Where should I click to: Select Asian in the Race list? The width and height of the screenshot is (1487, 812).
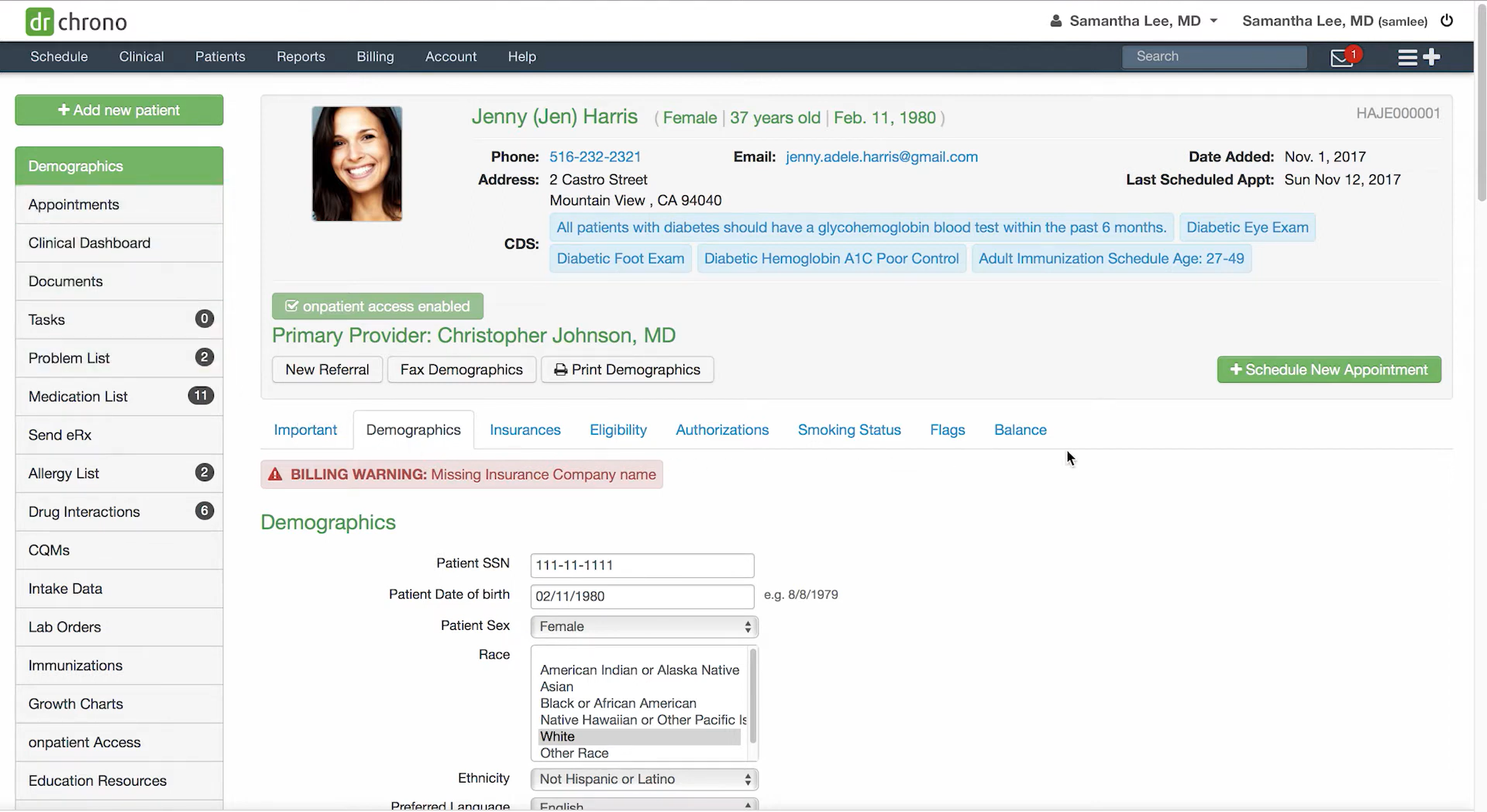point(557,686)
